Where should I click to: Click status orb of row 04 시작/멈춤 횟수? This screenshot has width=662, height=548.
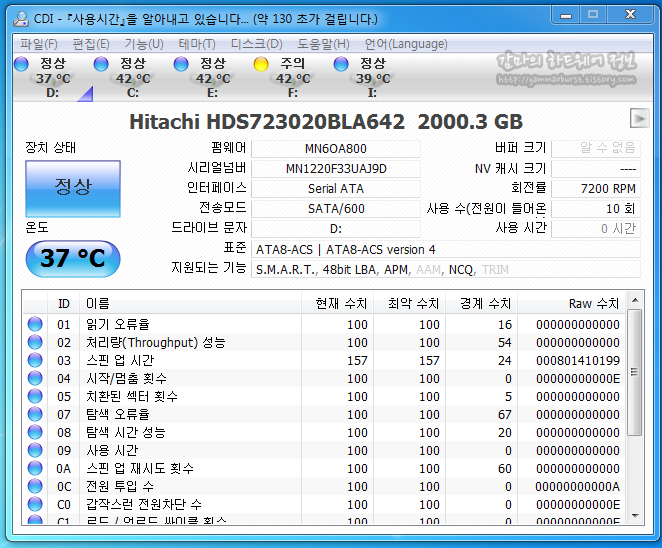[35, 378]
